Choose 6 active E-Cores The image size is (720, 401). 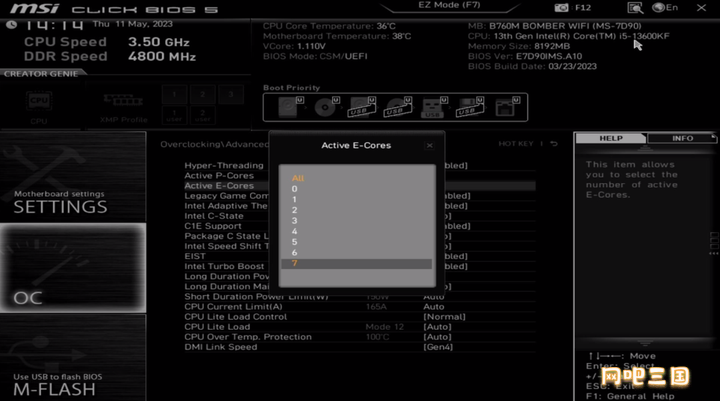pyautogui.click(x=356, y=252)
